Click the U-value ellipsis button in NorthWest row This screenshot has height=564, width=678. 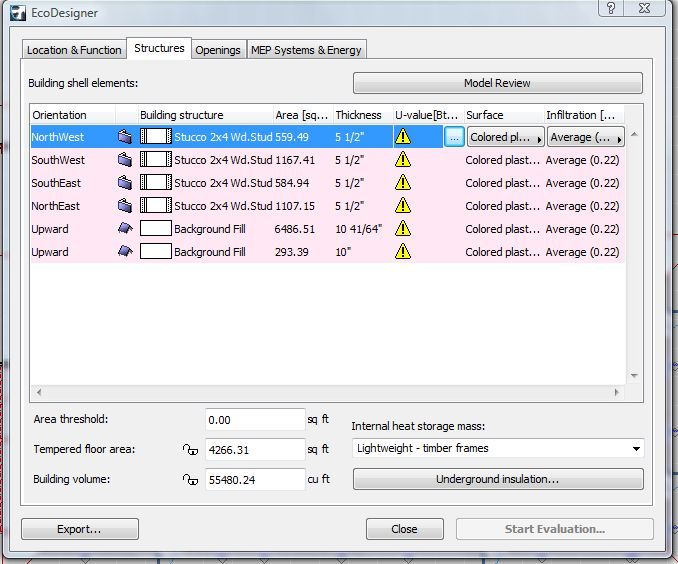pos(454,137)
